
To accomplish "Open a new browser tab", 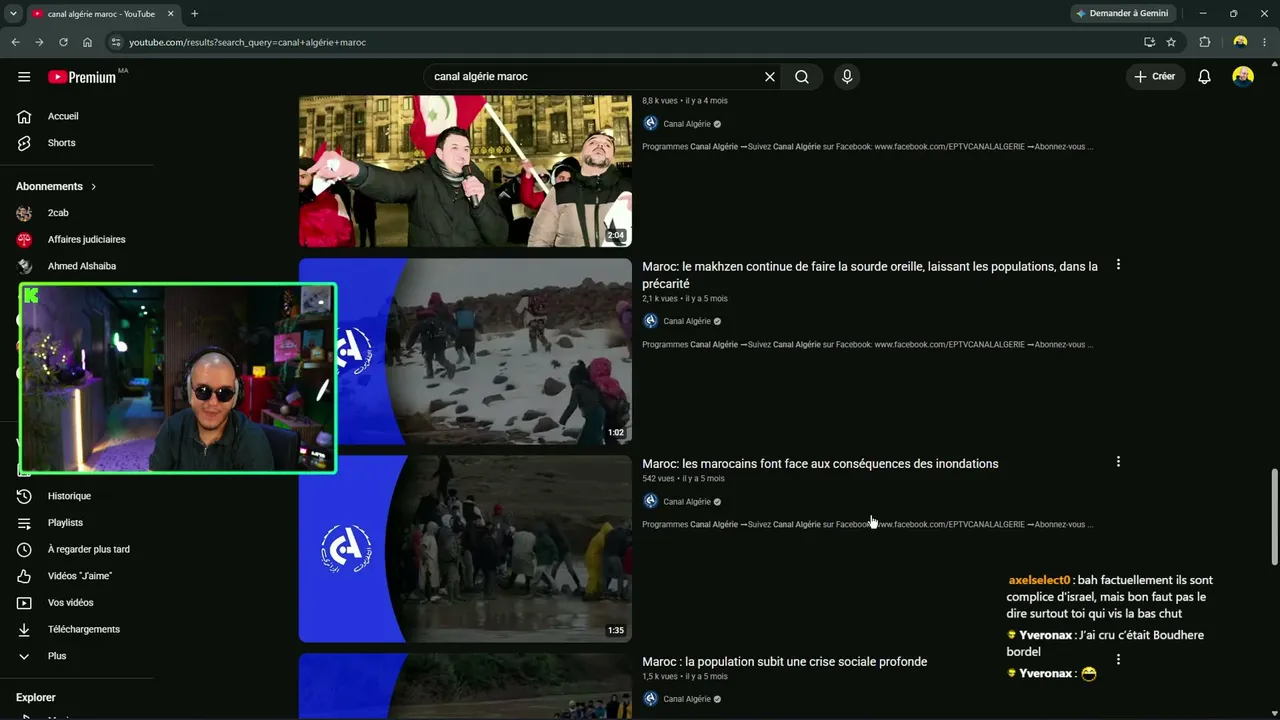I will click(x=194, y=14).
